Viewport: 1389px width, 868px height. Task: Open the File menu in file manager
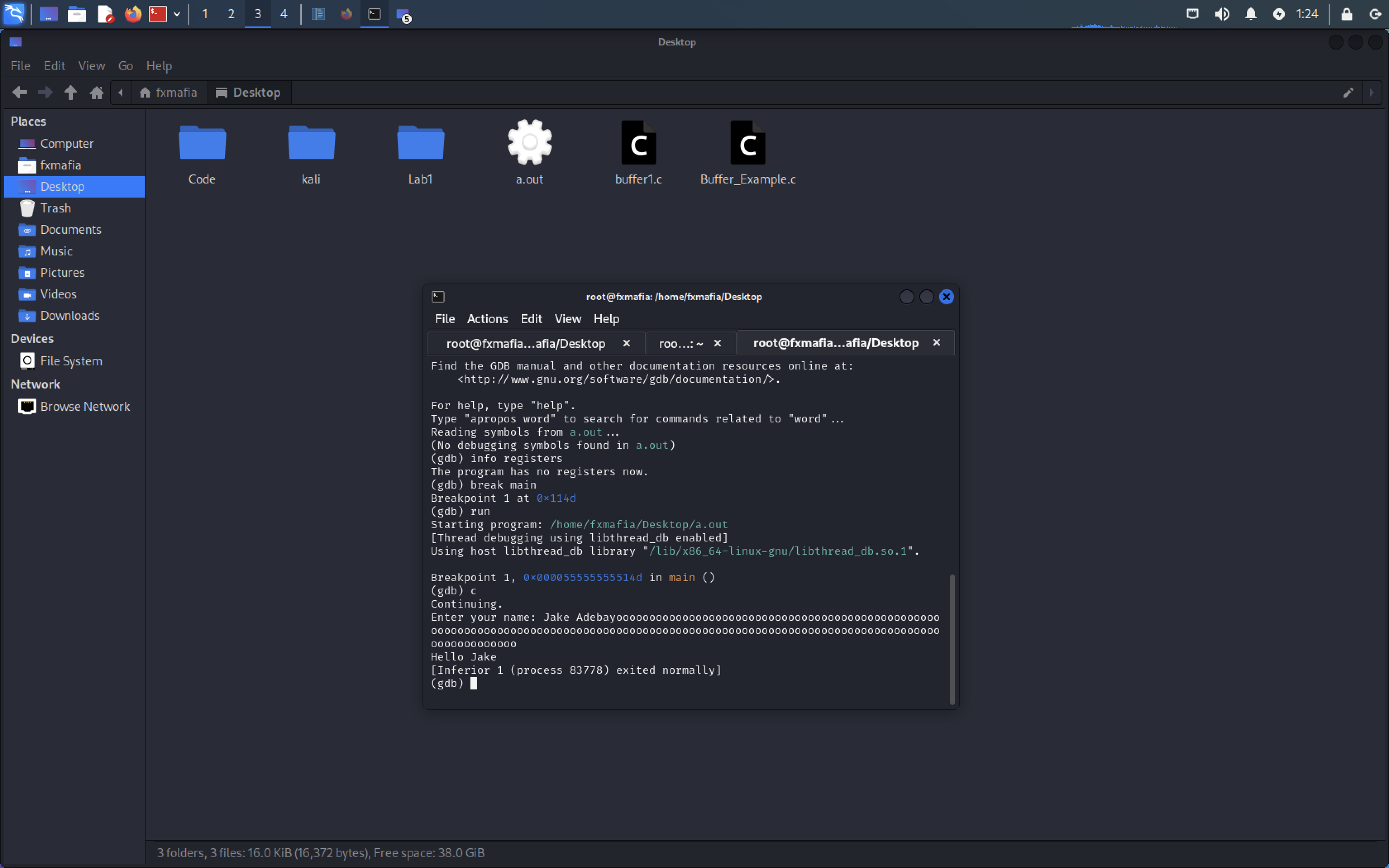pos(21,65)
